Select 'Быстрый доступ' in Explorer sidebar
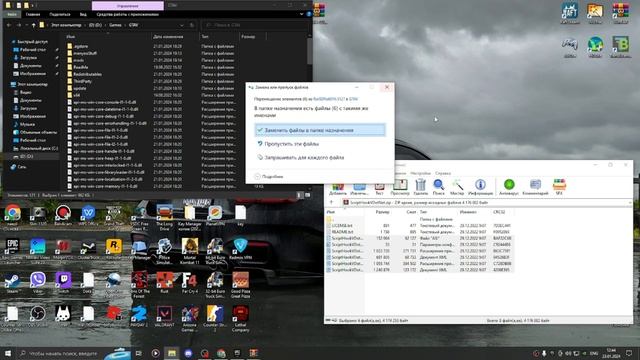The height and width of the screenshot is (360, 640). tap(32, 42)
